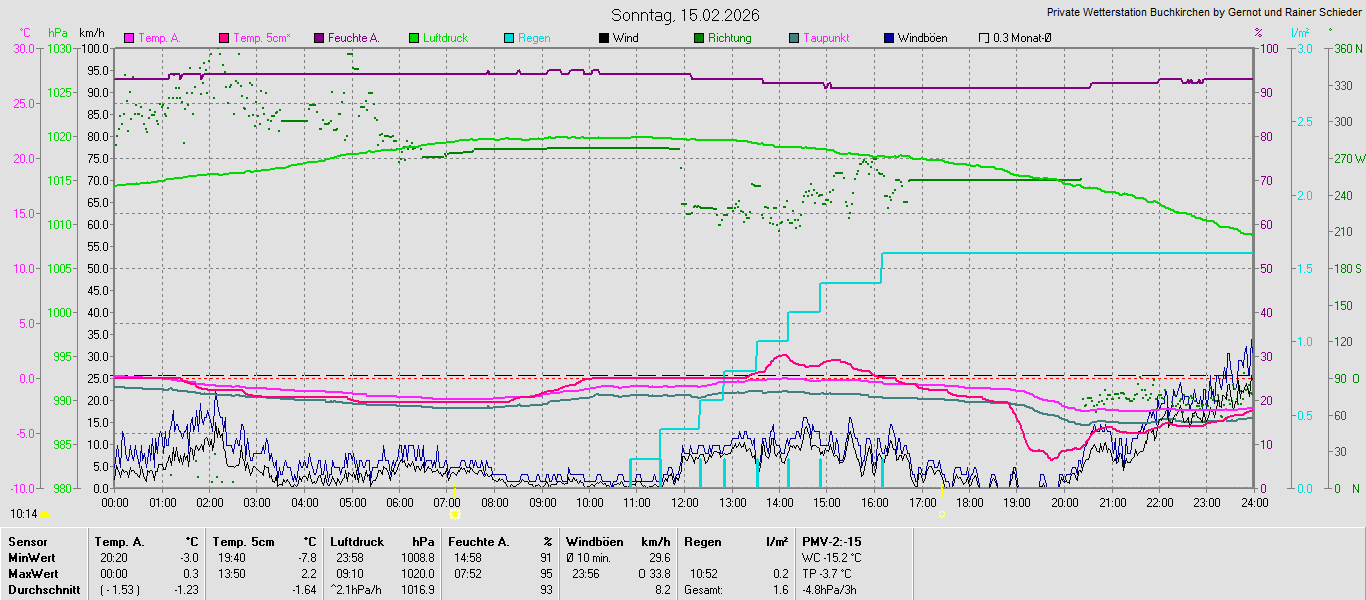Click the blue Windböen legend square

tap(889, 38)
